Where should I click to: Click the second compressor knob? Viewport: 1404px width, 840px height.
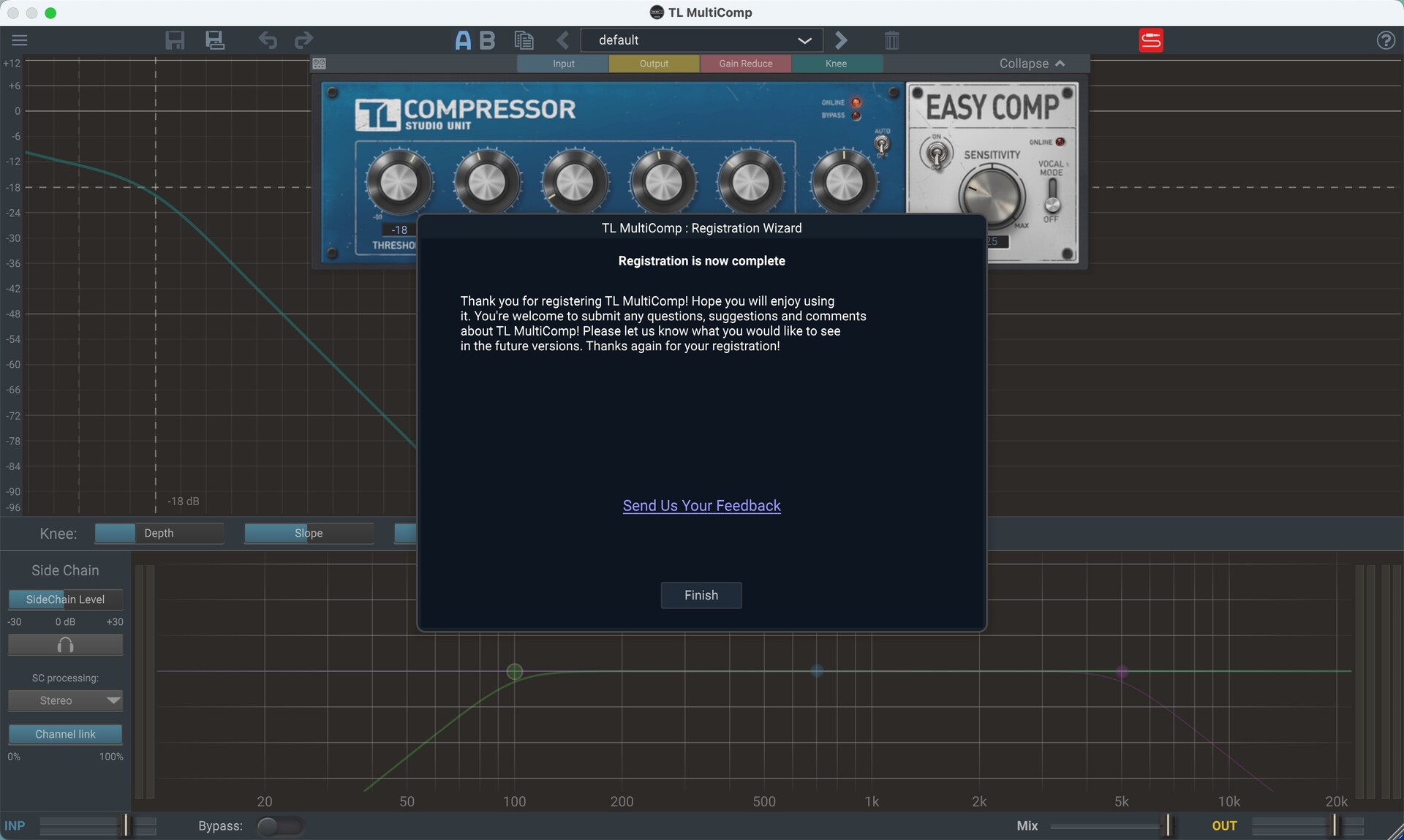[487, 183]
